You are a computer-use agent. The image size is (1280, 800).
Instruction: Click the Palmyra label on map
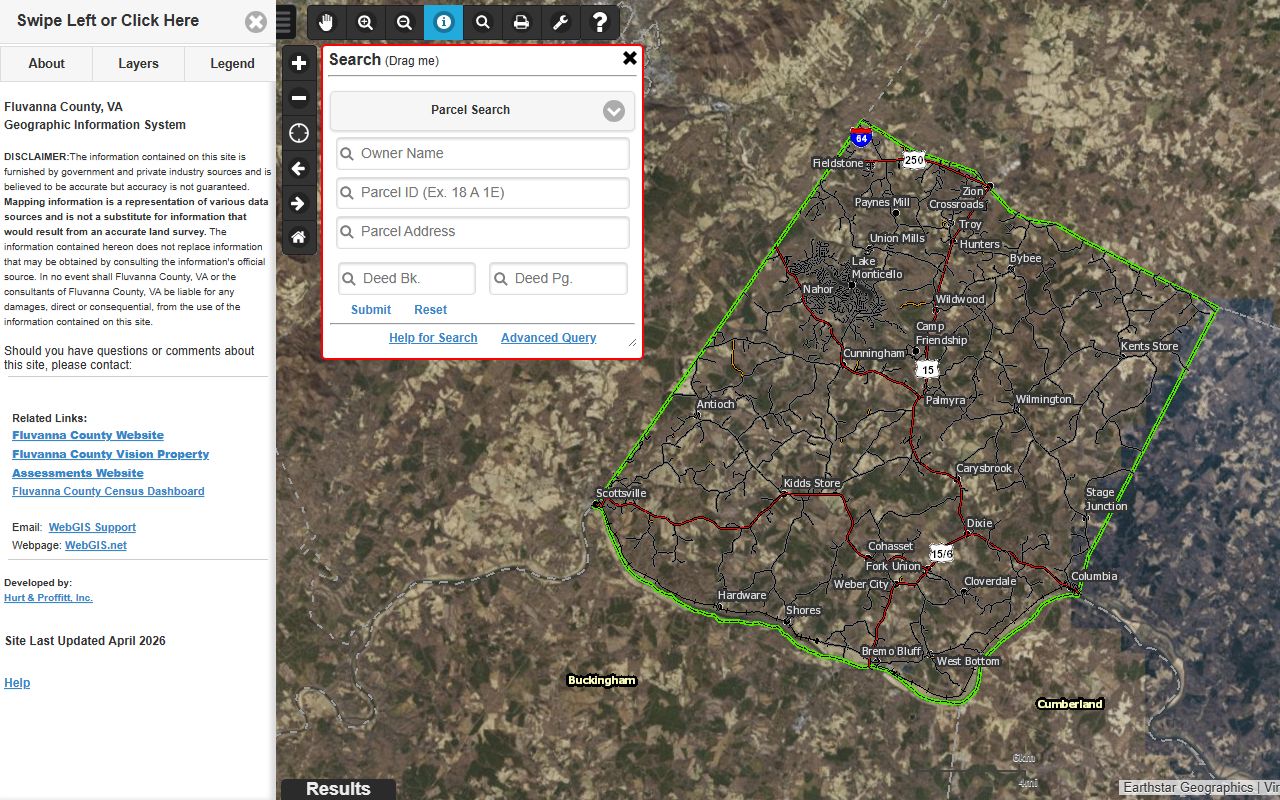(945, 400)
